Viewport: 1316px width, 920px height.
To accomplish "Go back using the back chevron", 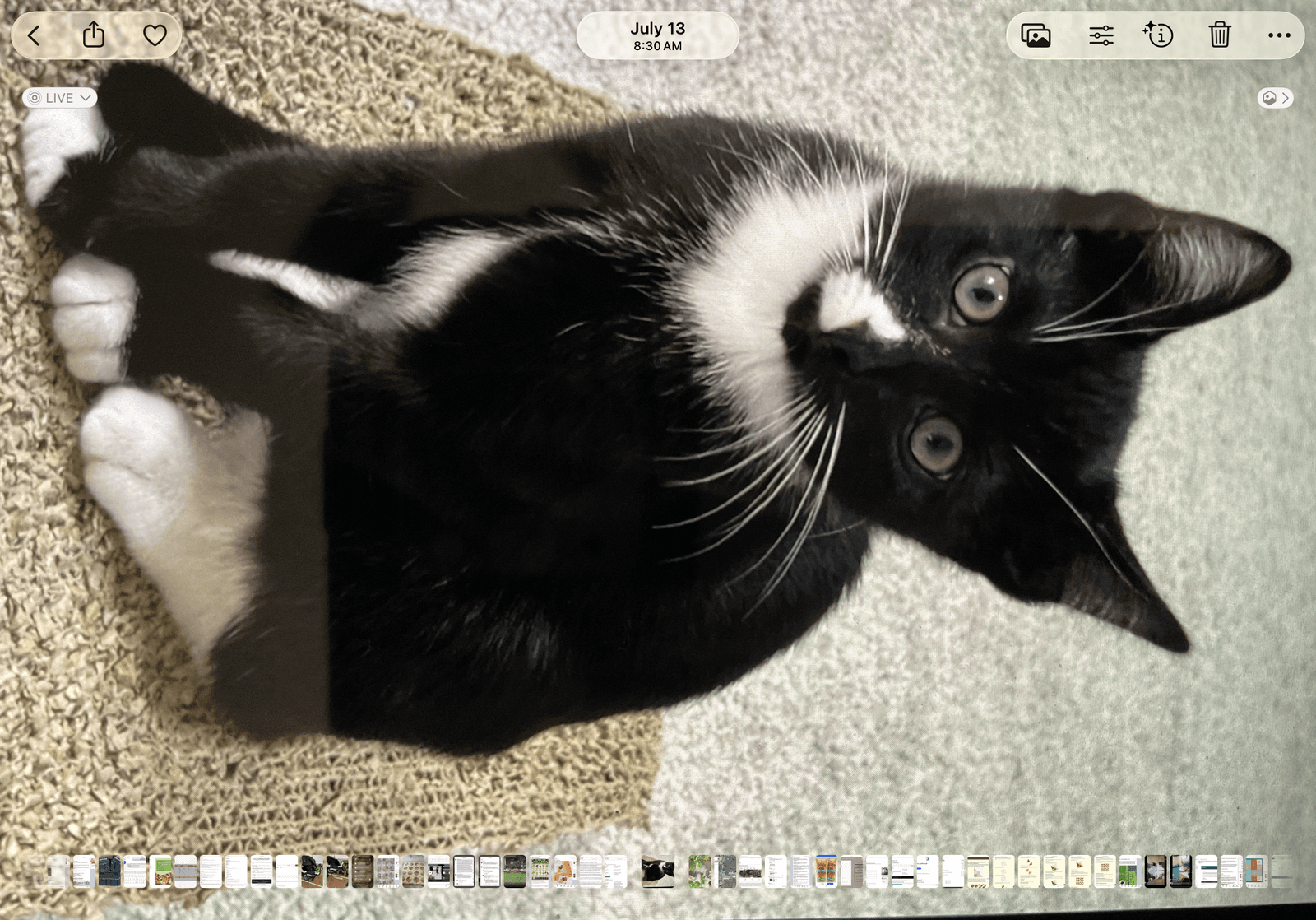I will click(34, 35).
